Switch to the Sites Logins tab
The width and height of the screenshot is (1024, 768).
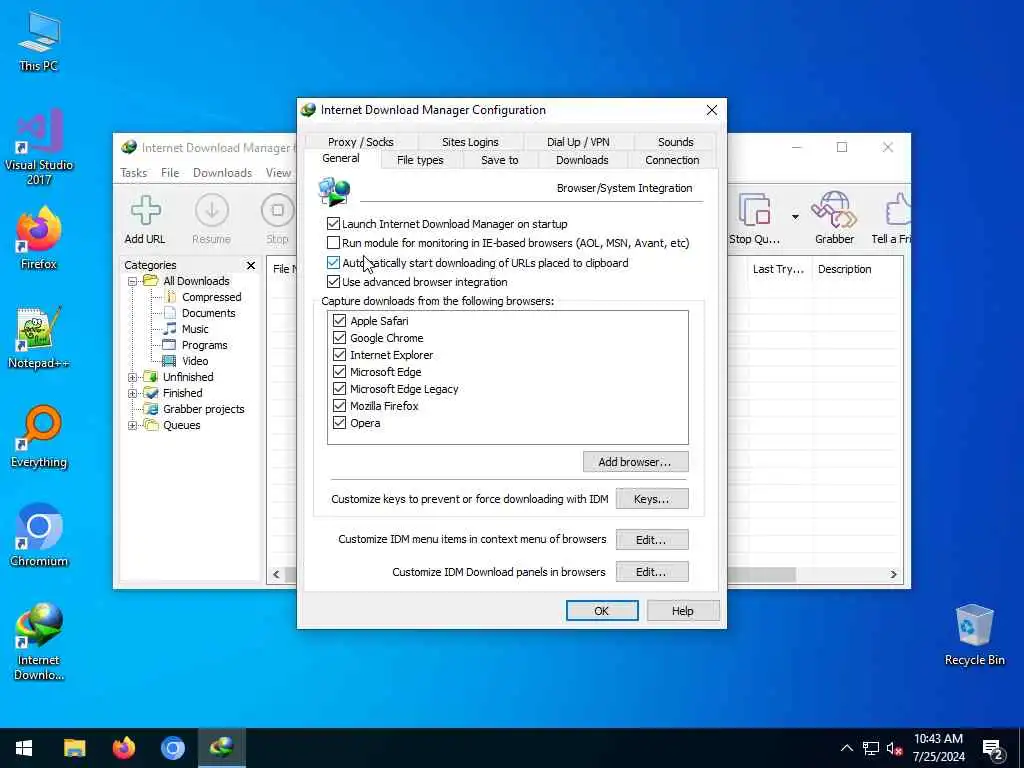point(470,142)
